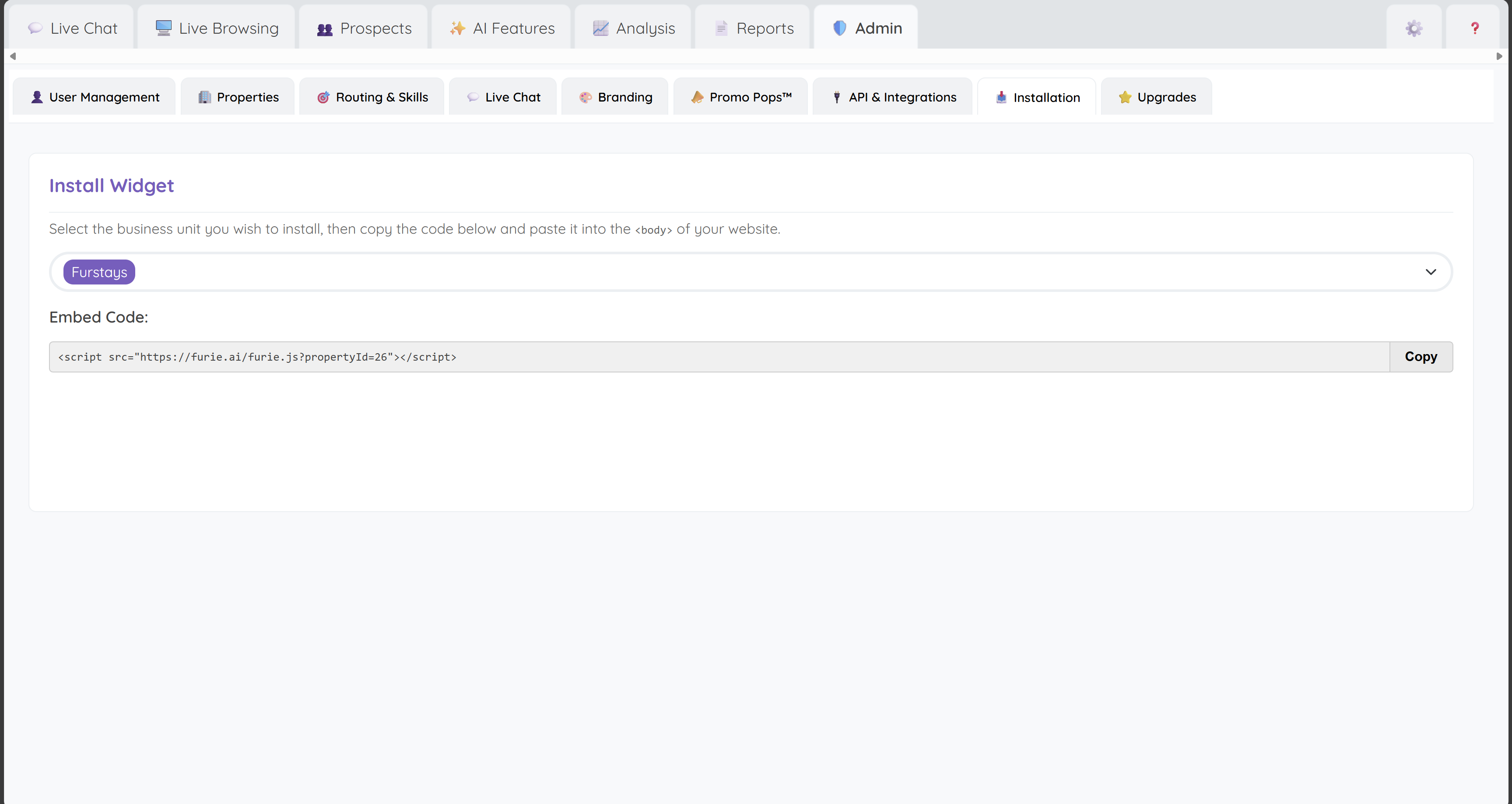Click the Analysis chart icon
Image resolution: width=1512 pixels, height=804 pixels.
(x=600, y=28)
